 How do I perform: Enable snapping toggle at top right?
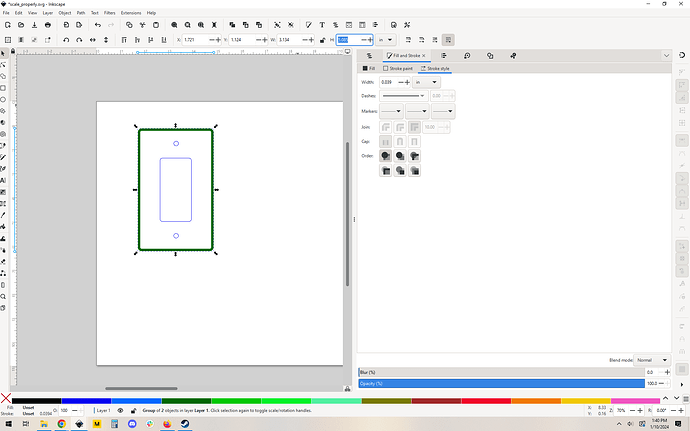click(682, 55)
